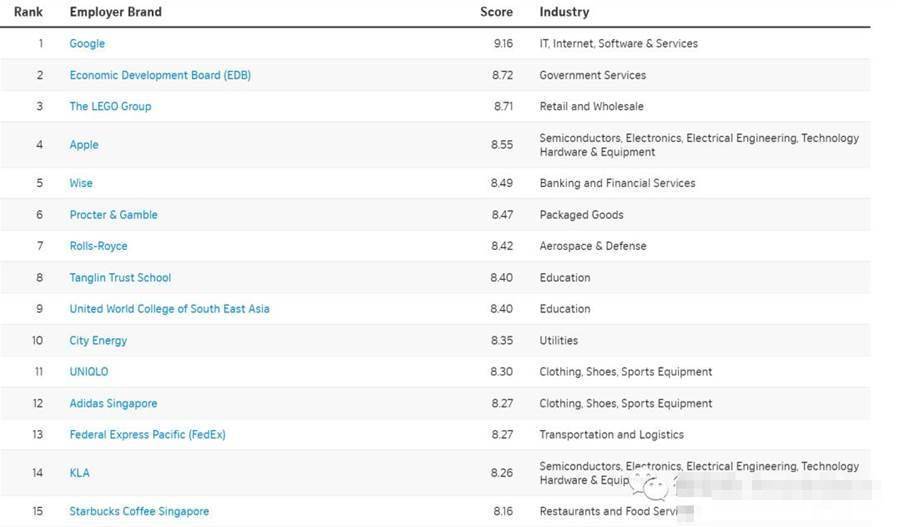Click the UNIQLO row industry text
The height and width of the screenshot is (527, 900).
coord(626,371)
